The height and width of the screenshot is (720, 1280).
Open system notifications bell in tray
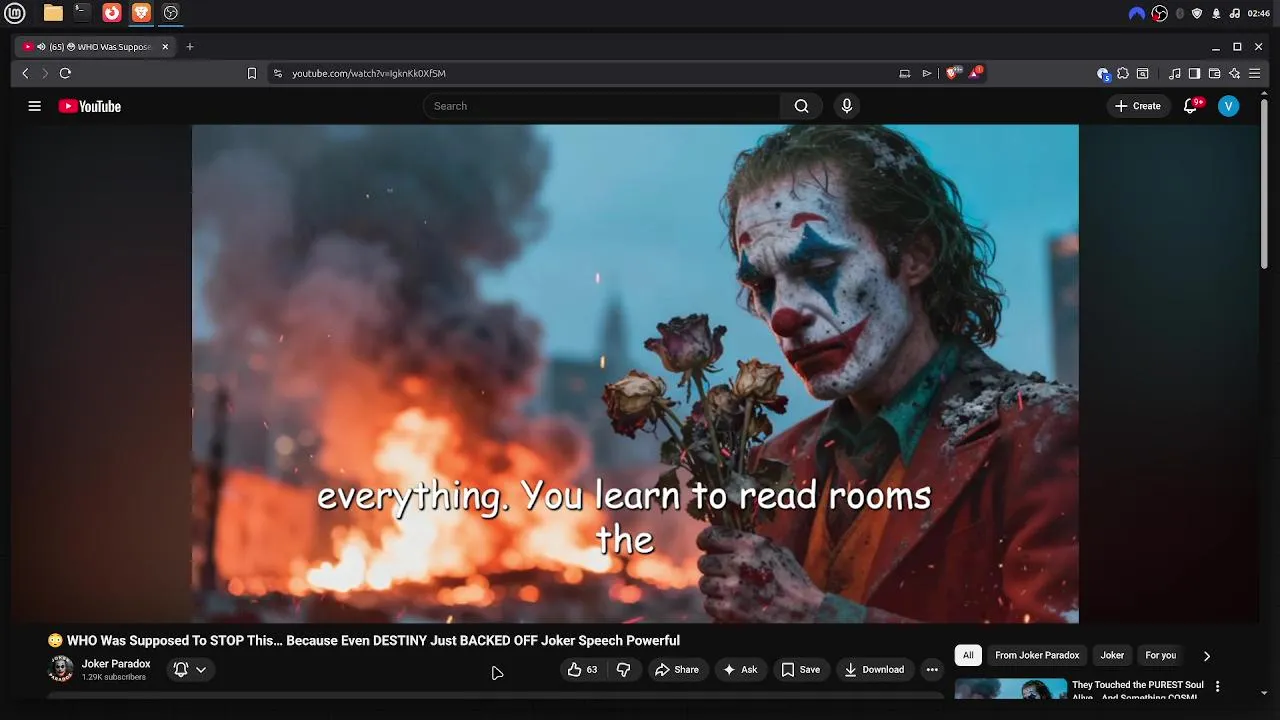1216,14
